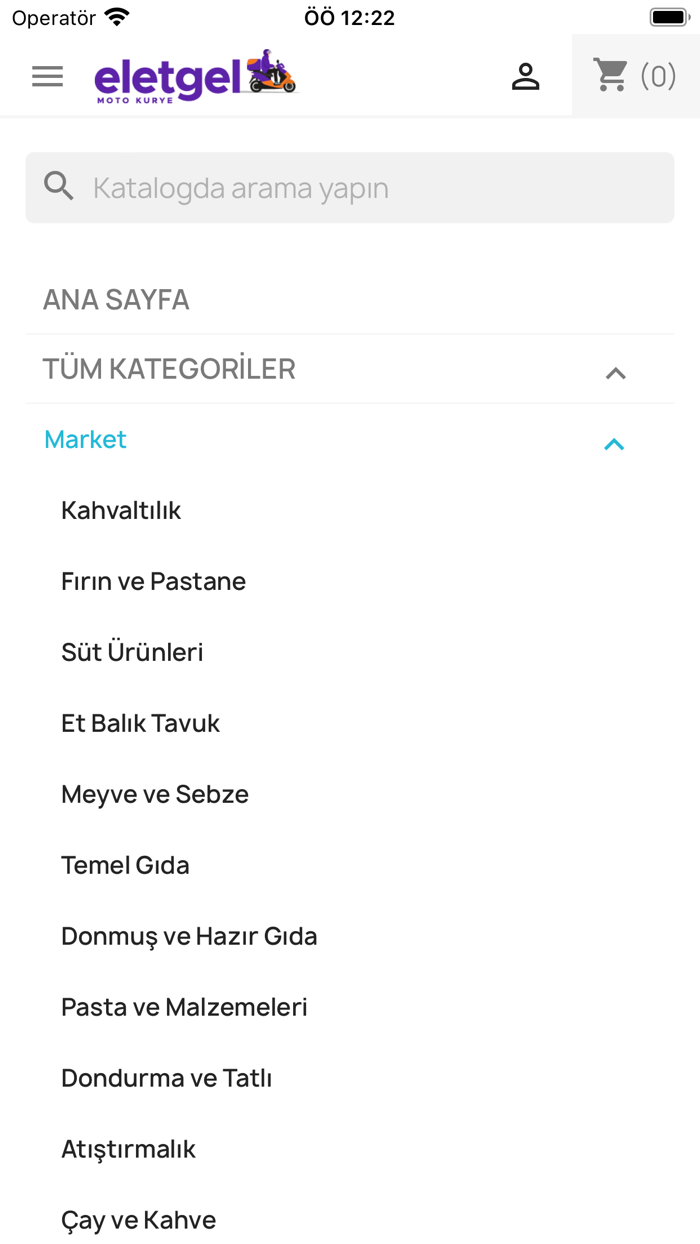Screen dimensions: 700x1244
Task: Open Temel Gıda subcategory
Action: click(125, 866)
